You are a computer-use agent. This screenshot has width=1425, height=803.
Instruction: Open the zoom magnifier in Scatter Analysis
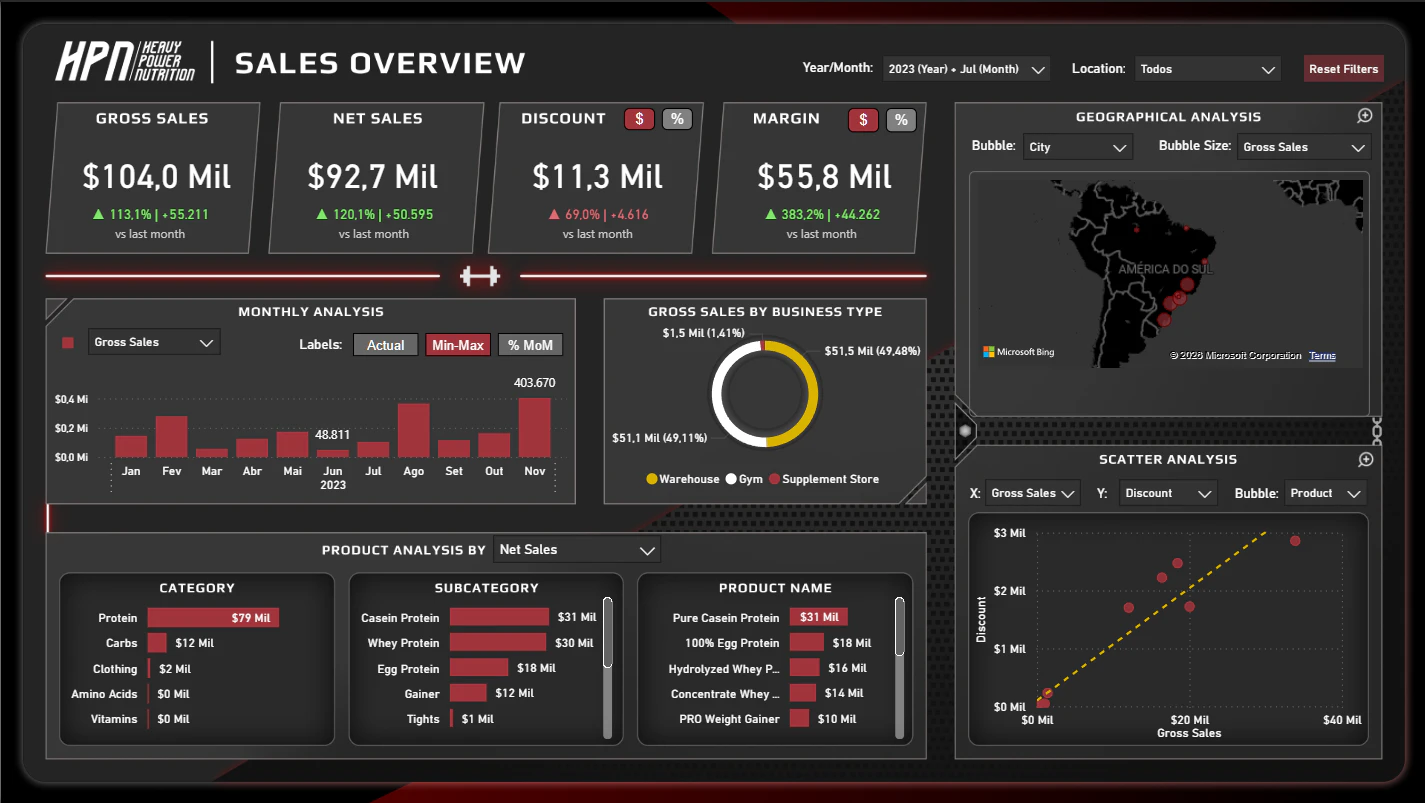point(1365,459)
